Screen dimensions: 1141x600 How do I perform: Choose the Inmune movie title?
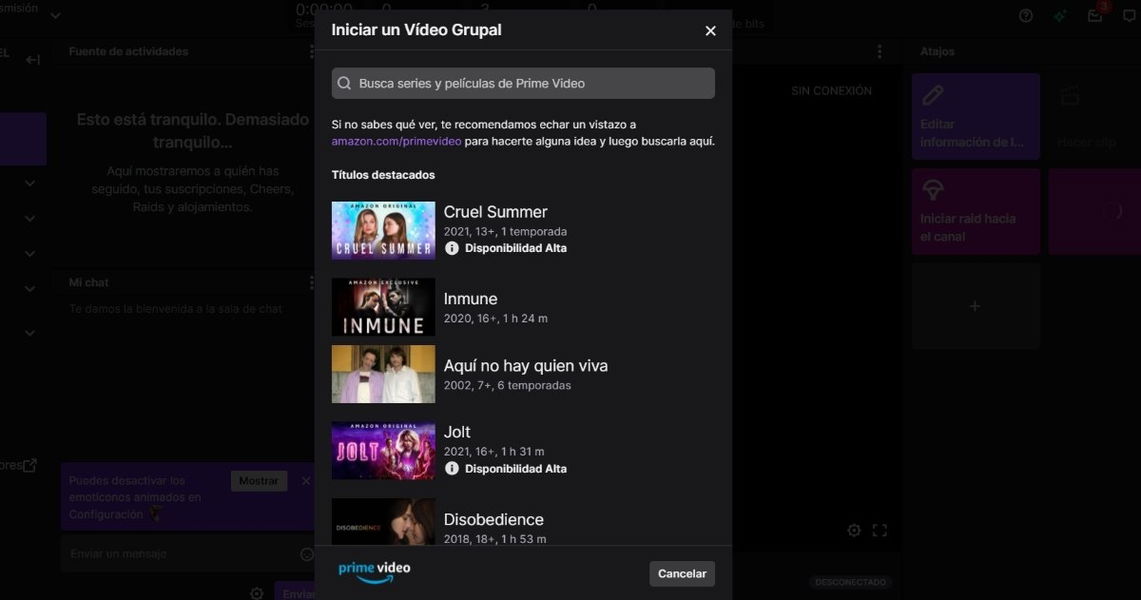(470, 299)
